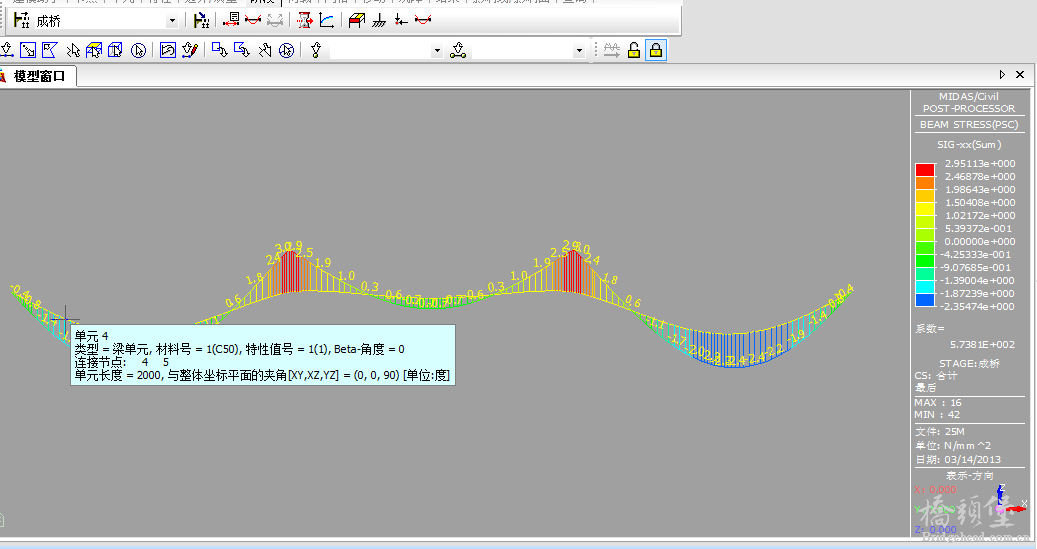The width and height of the screenshot is (1037, 549).
Task: Click the ground support icon
Action: tap(379, 21)
